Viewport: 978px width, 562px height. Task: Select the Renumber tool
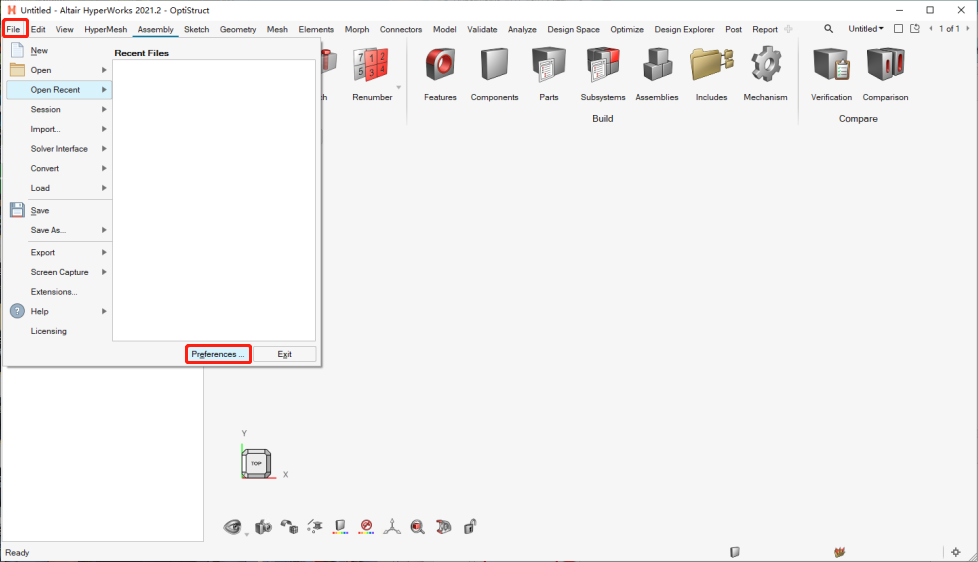point(372,74)
